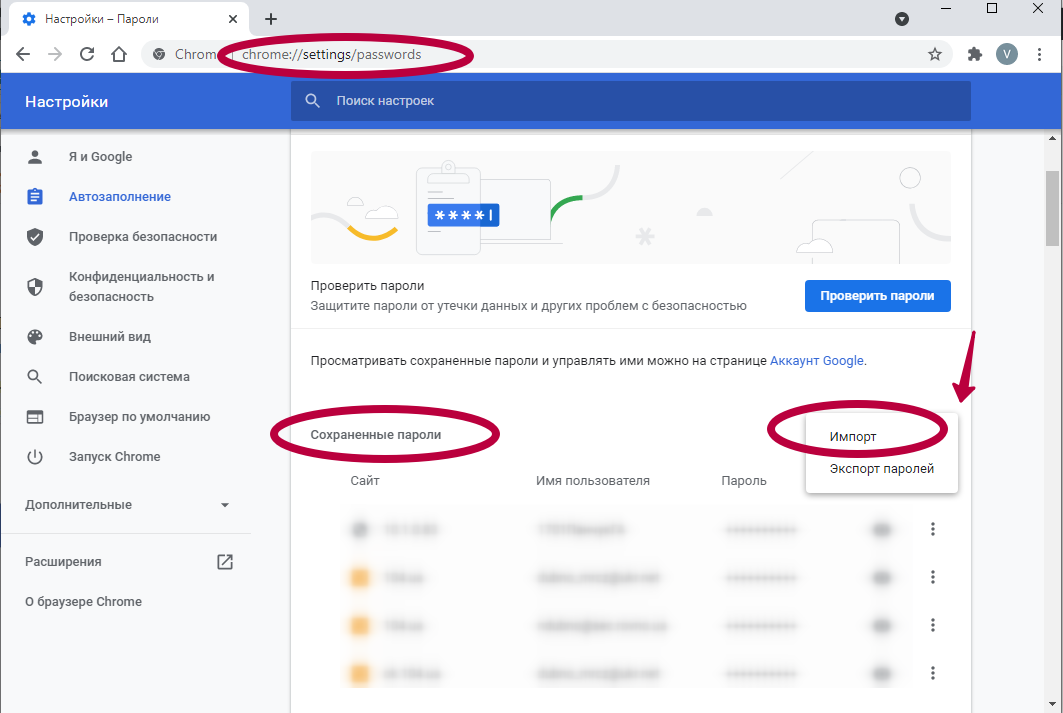Toggle password visibility in the third row
Image resolution: width=1063 pixels, height=713 pixels.
point(881,625)
